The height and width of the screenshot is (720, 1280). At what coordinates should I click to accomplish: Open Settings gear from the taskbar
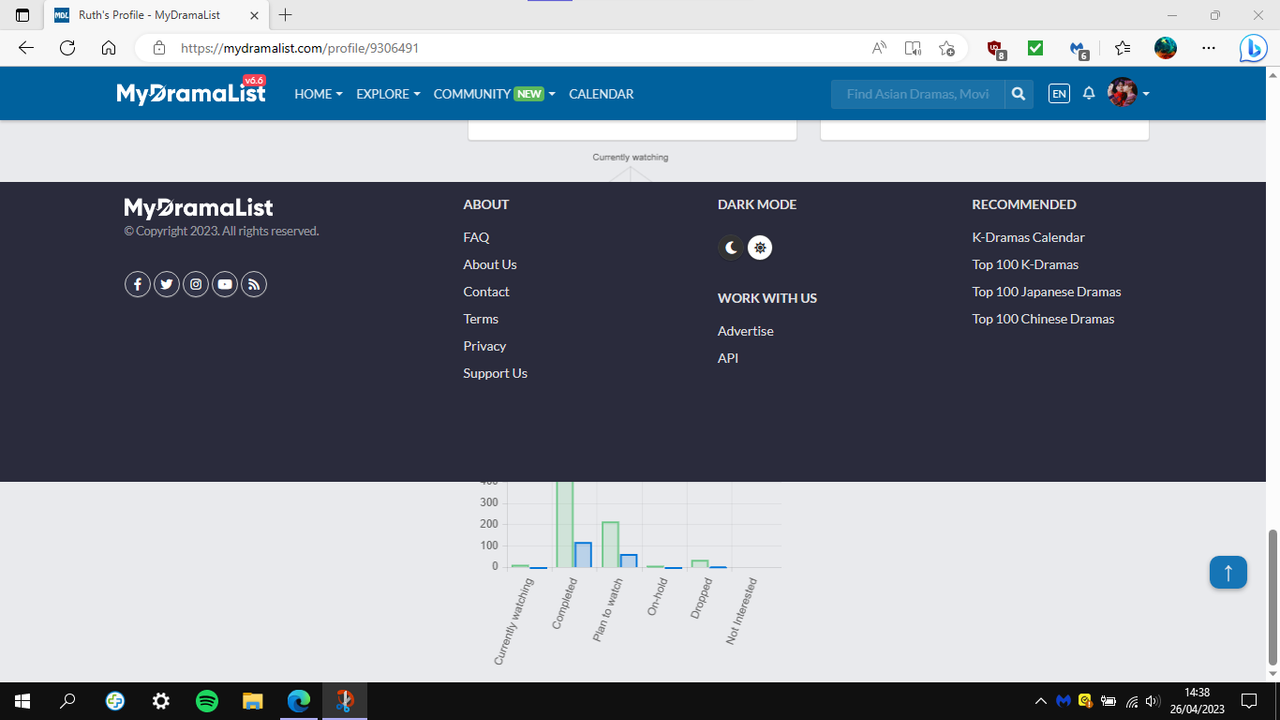tap(161, 701)
